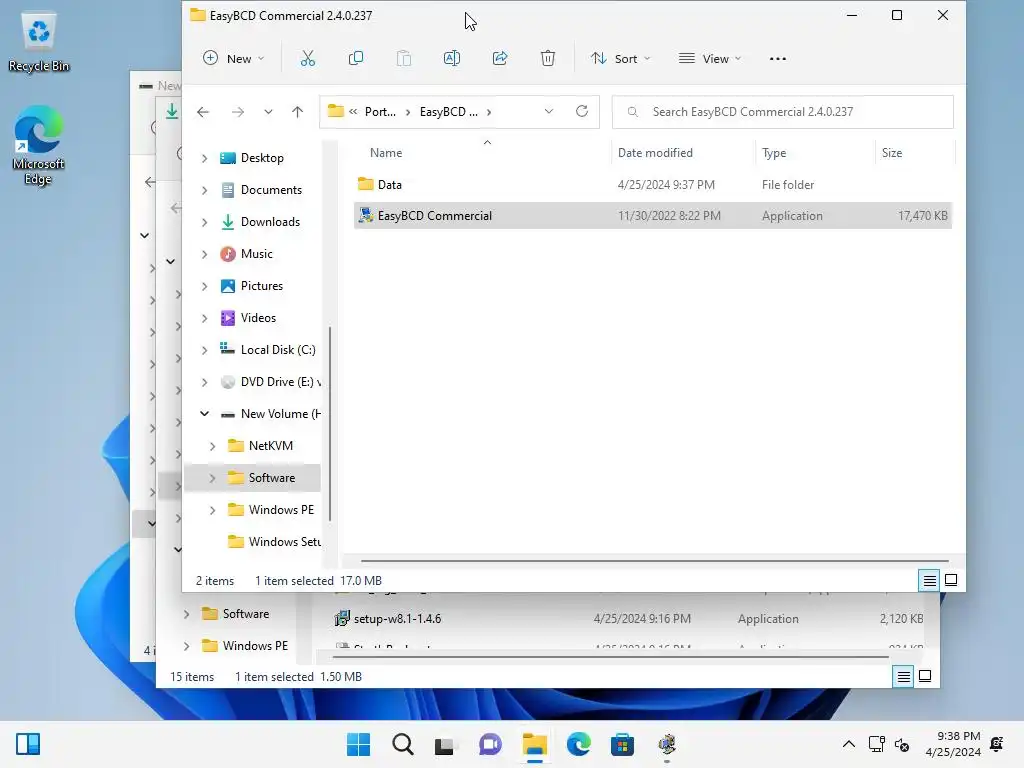Switch to large thumbnails view icon

tap(952, 581)
